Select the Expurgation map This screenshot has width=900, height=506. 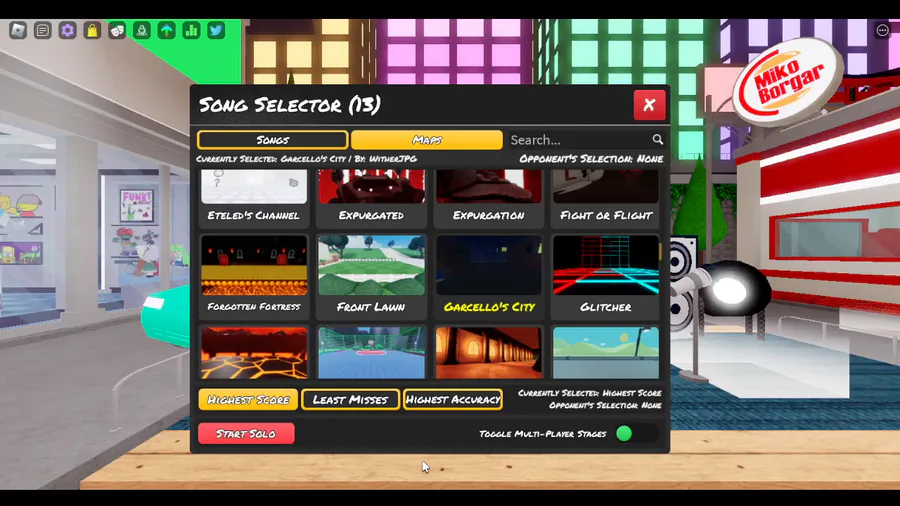pyautogui.click(x=488, y=198)
